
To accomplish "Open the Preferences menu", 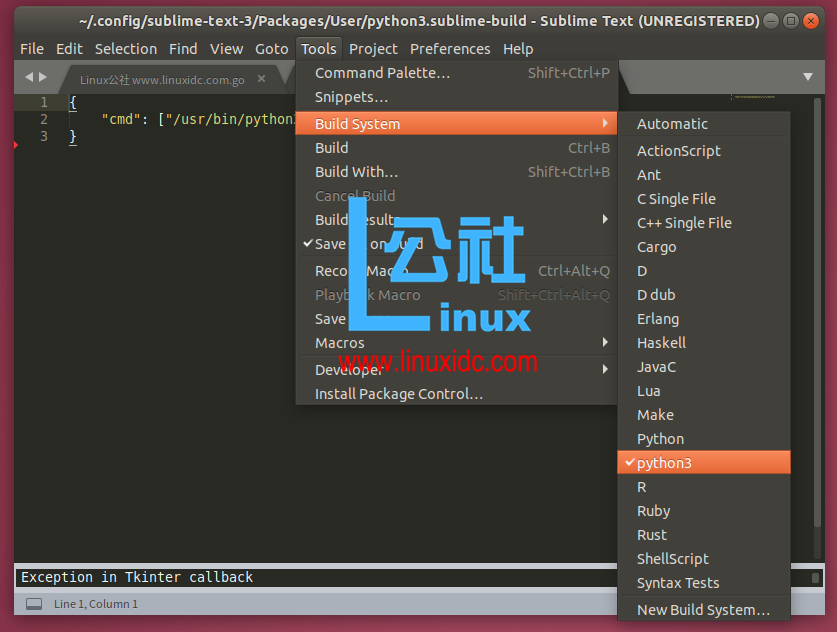I will click(450, 49).
